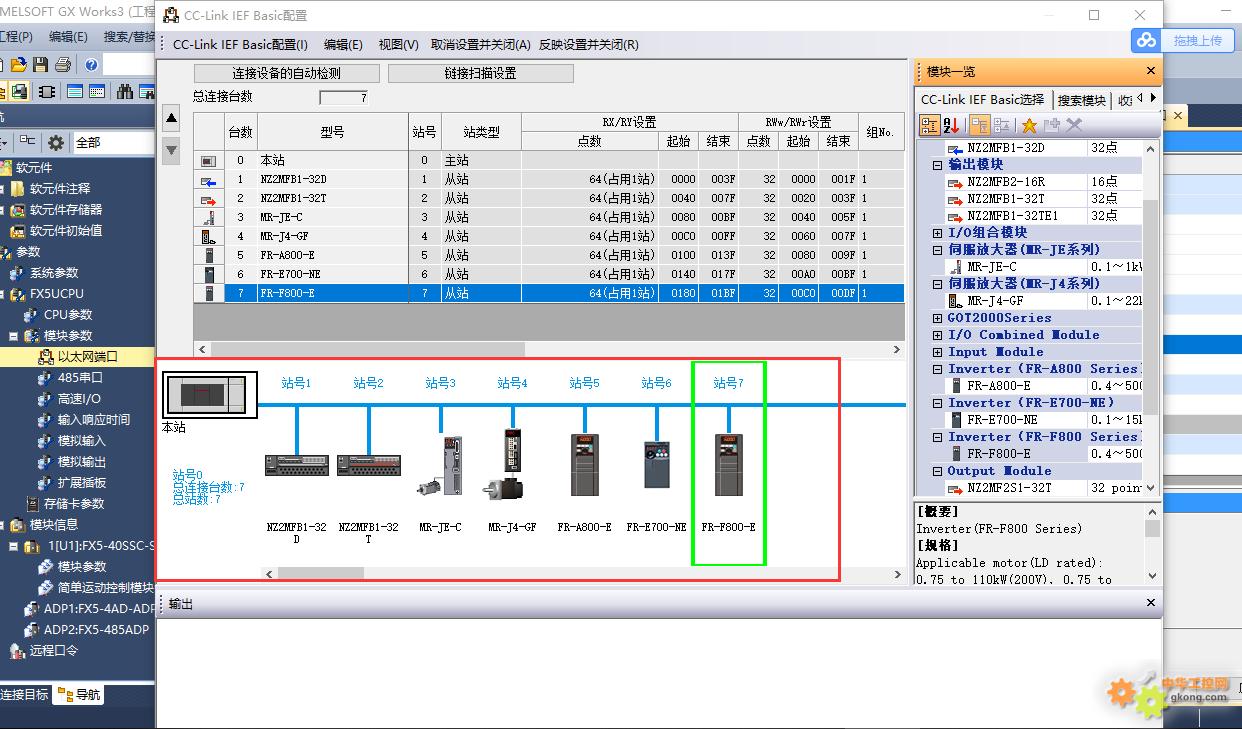Switch to the 搜索模块 tab

pos(1081,100)
